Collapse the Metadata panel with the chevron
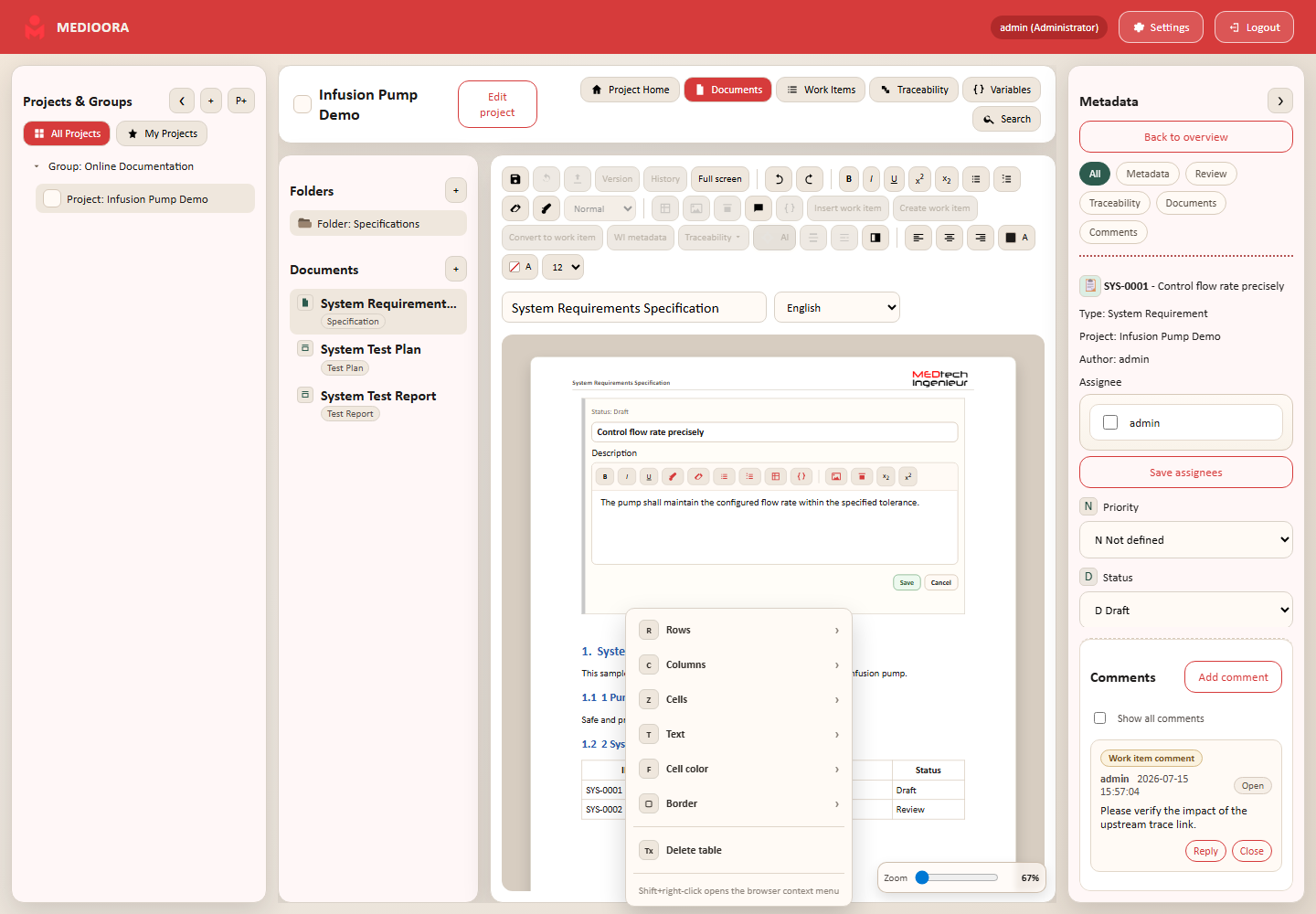1316x914 pixels. pos(1280,101)
